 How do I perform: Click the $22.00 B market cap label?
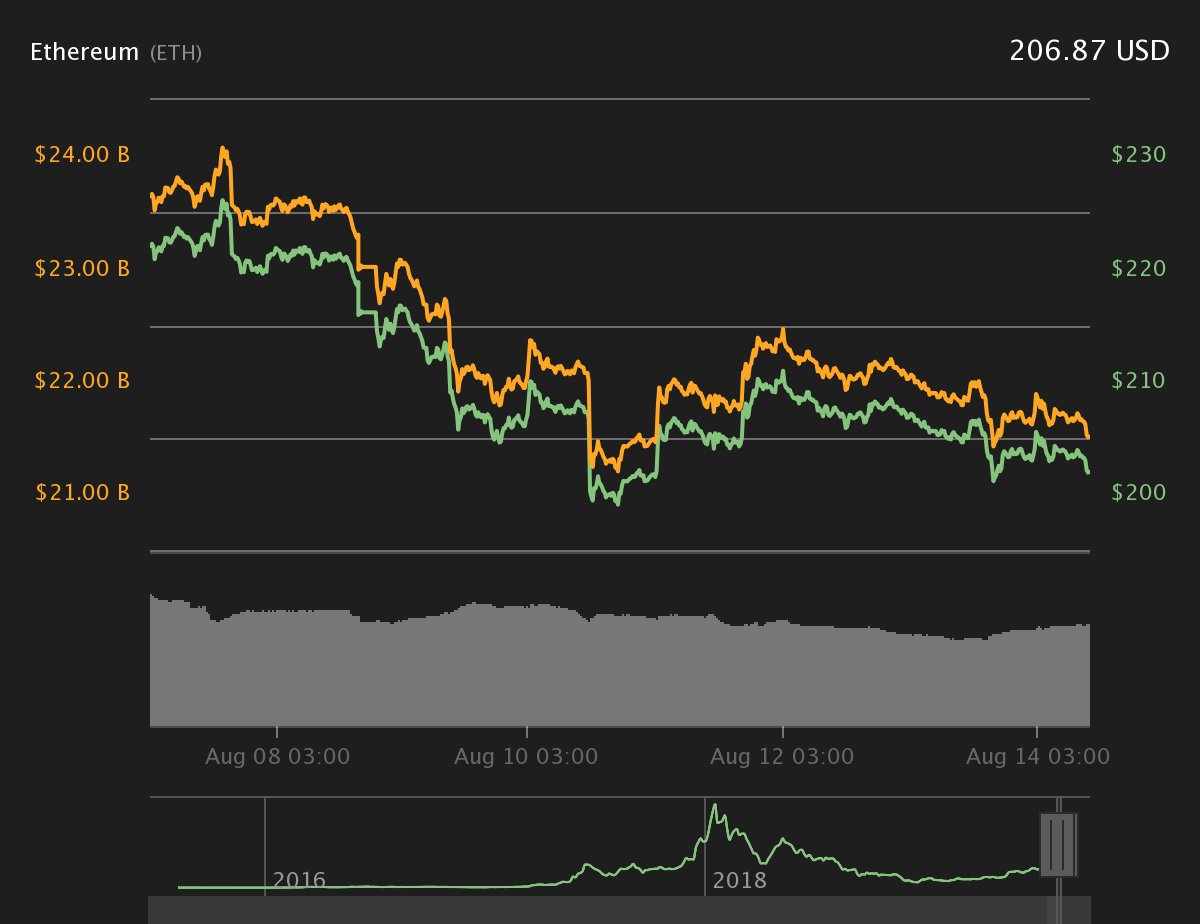pyautogui.click(x=82, y=381)
